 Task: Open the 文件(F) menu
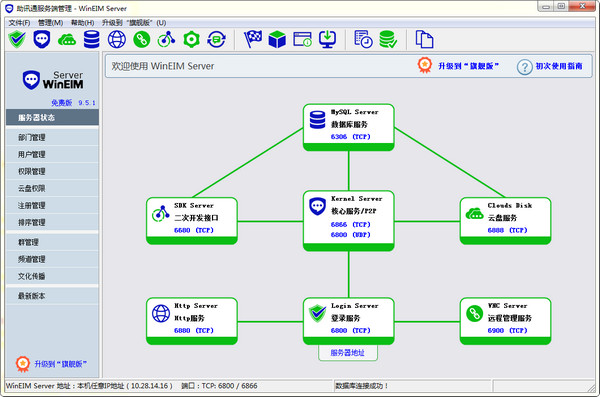pos(19,23)
